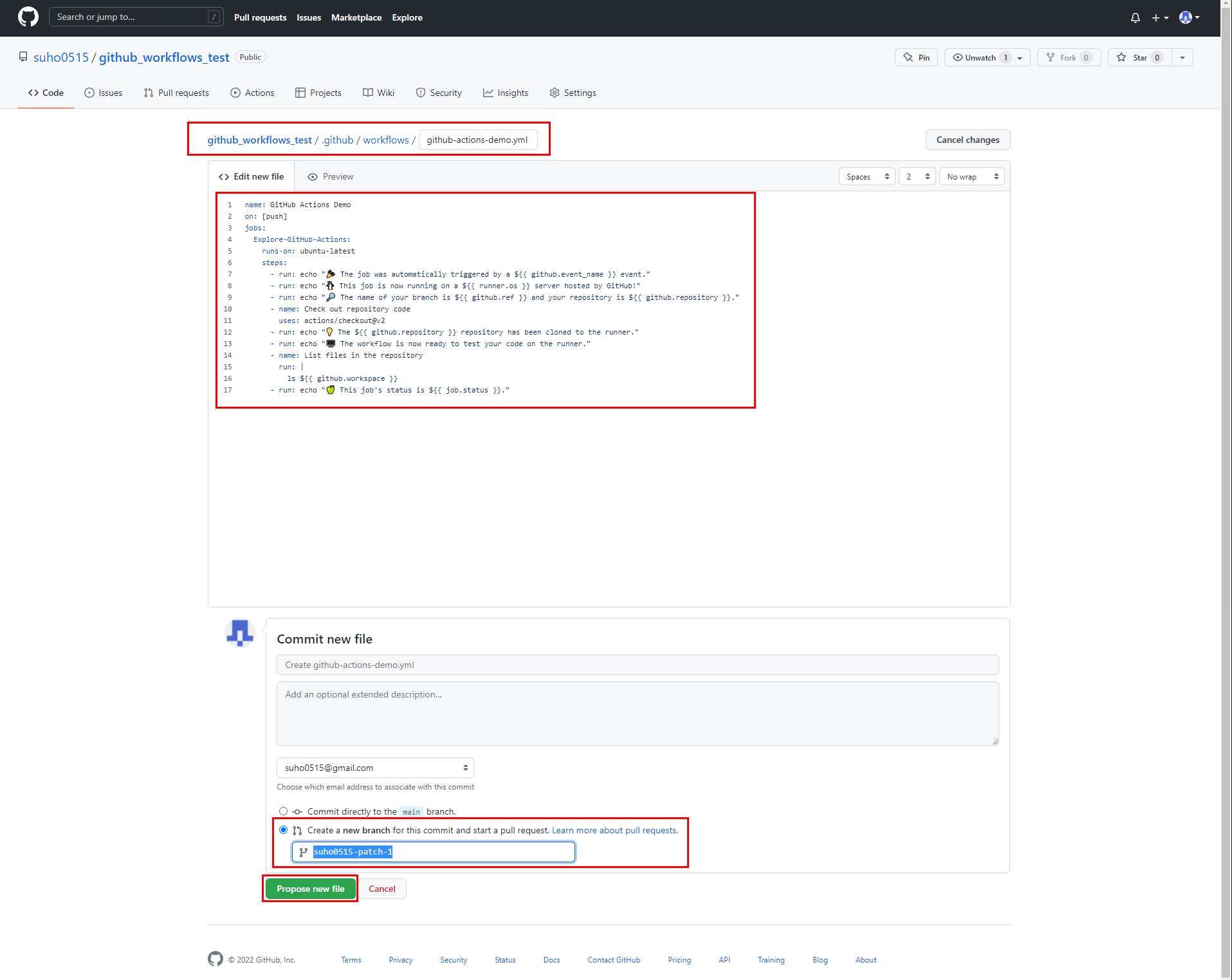Pin the repository
The width and height of the screenshot is (1232, 980).
click(x=916, y=57)
